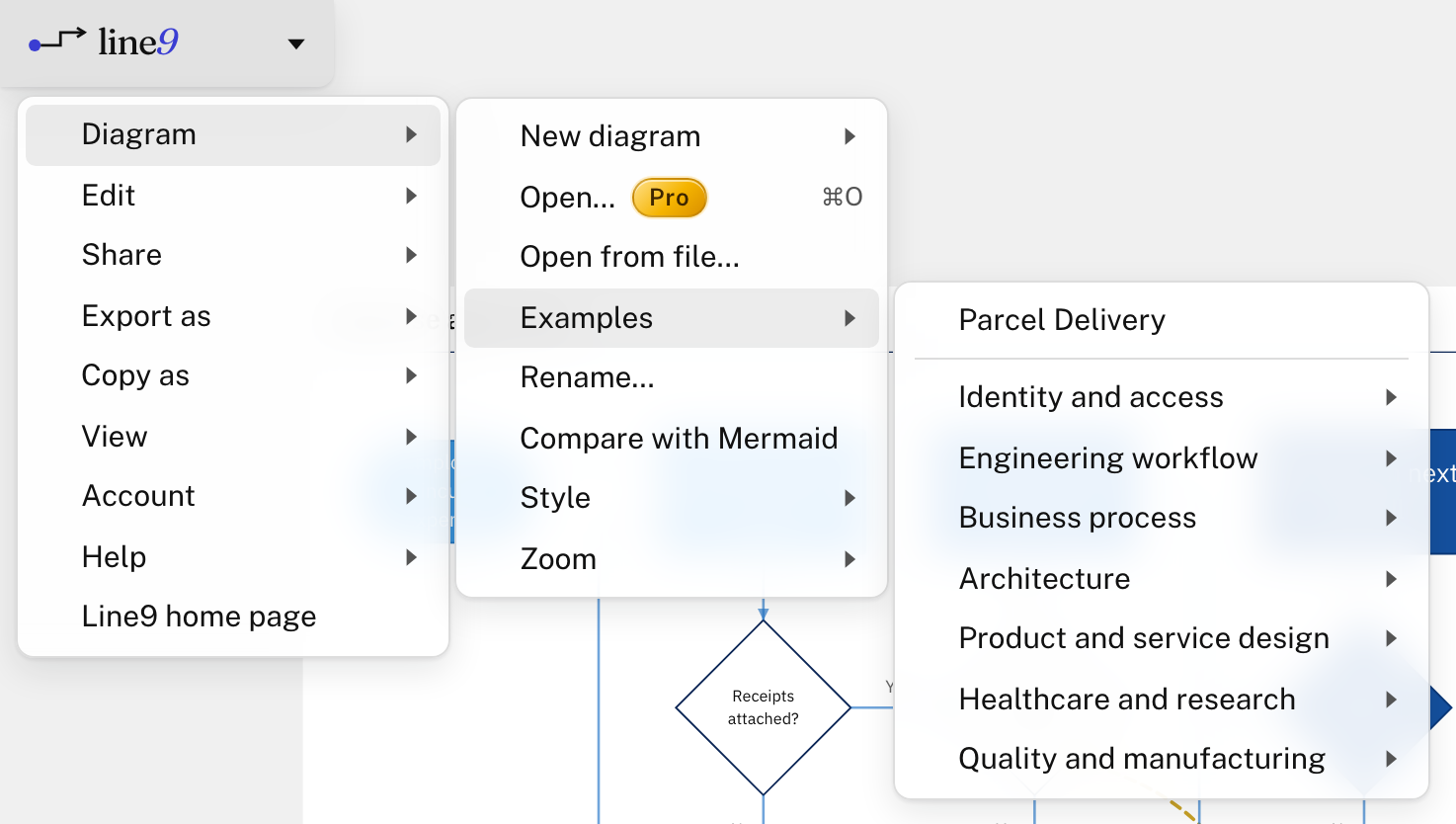Select Open from file...
Screen dimensions: 1456x824
coord(672,257)
